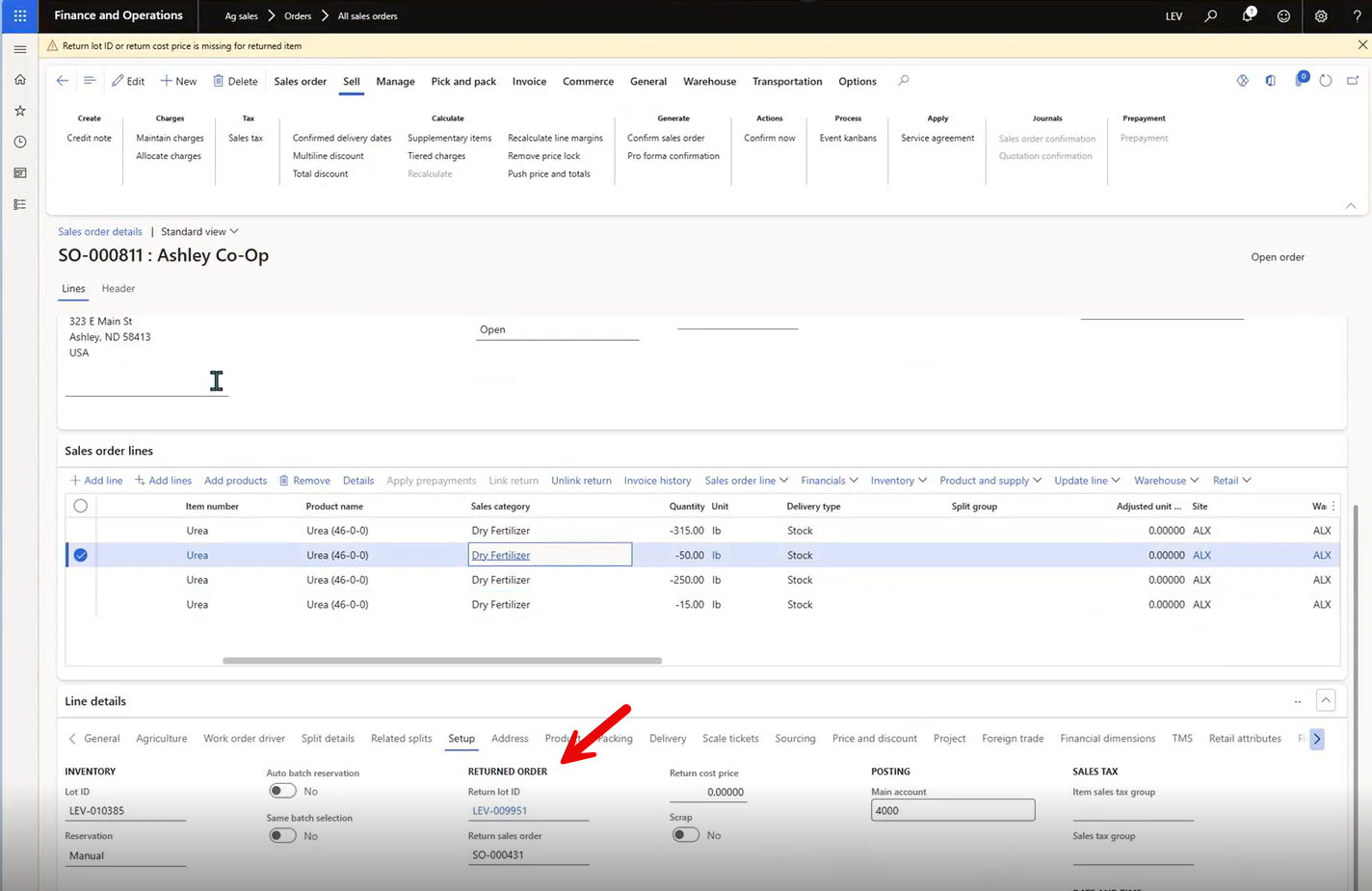This screenshot has height=891, width=1372.
Task: Open the Product and supply dropdown
Action: click(x=990, y=481)
